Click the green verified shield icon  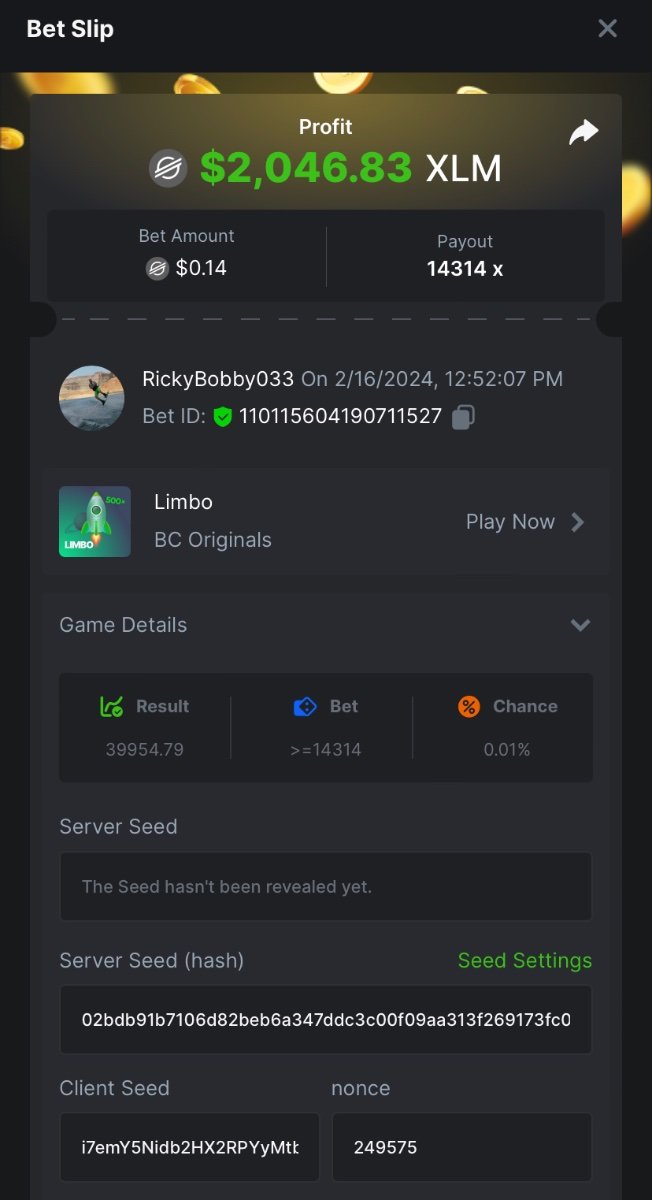click(x=223, y=417)
